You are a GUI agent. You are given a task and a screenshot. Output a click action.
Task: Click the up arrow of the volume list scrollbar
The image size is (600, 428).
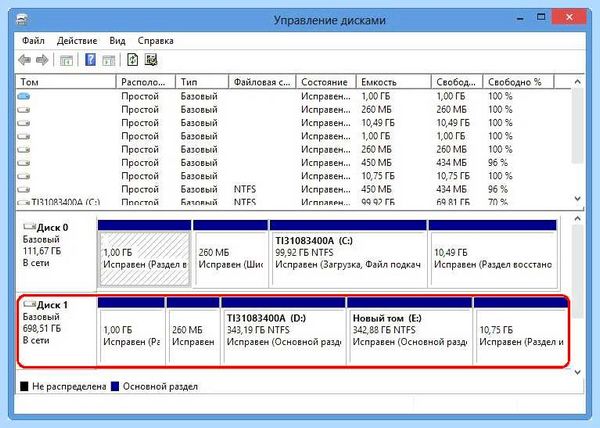(577, 81)
